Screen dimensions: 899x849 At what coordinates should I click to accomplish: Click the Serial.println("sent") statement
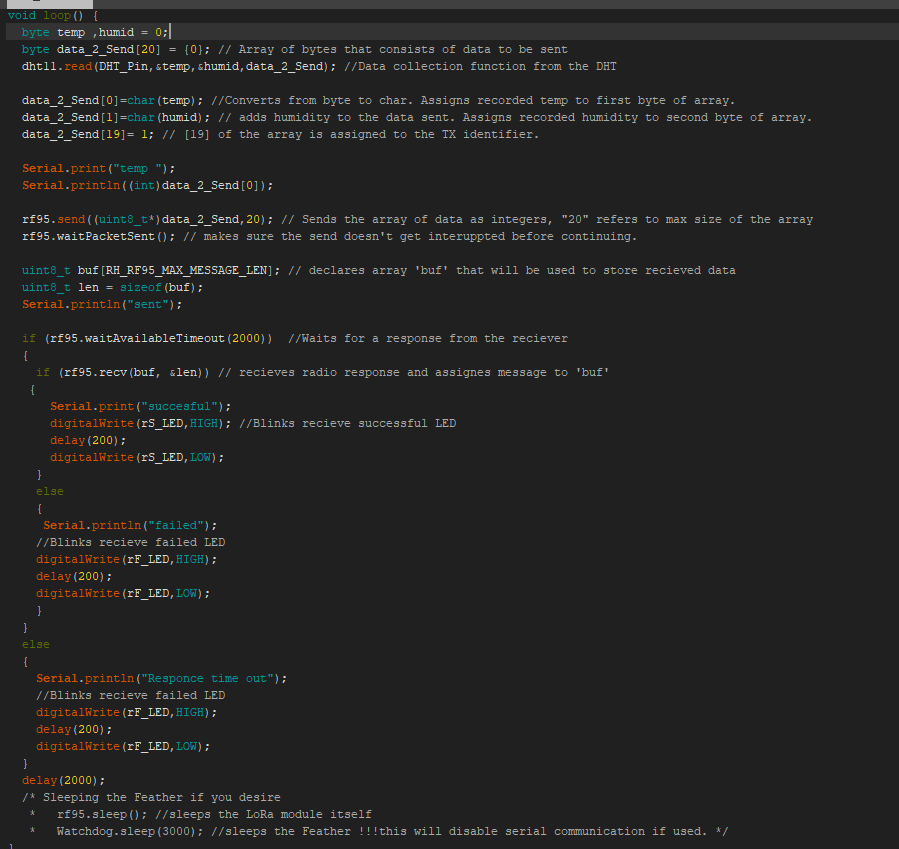pyautogui.click(x=102, y=304)
